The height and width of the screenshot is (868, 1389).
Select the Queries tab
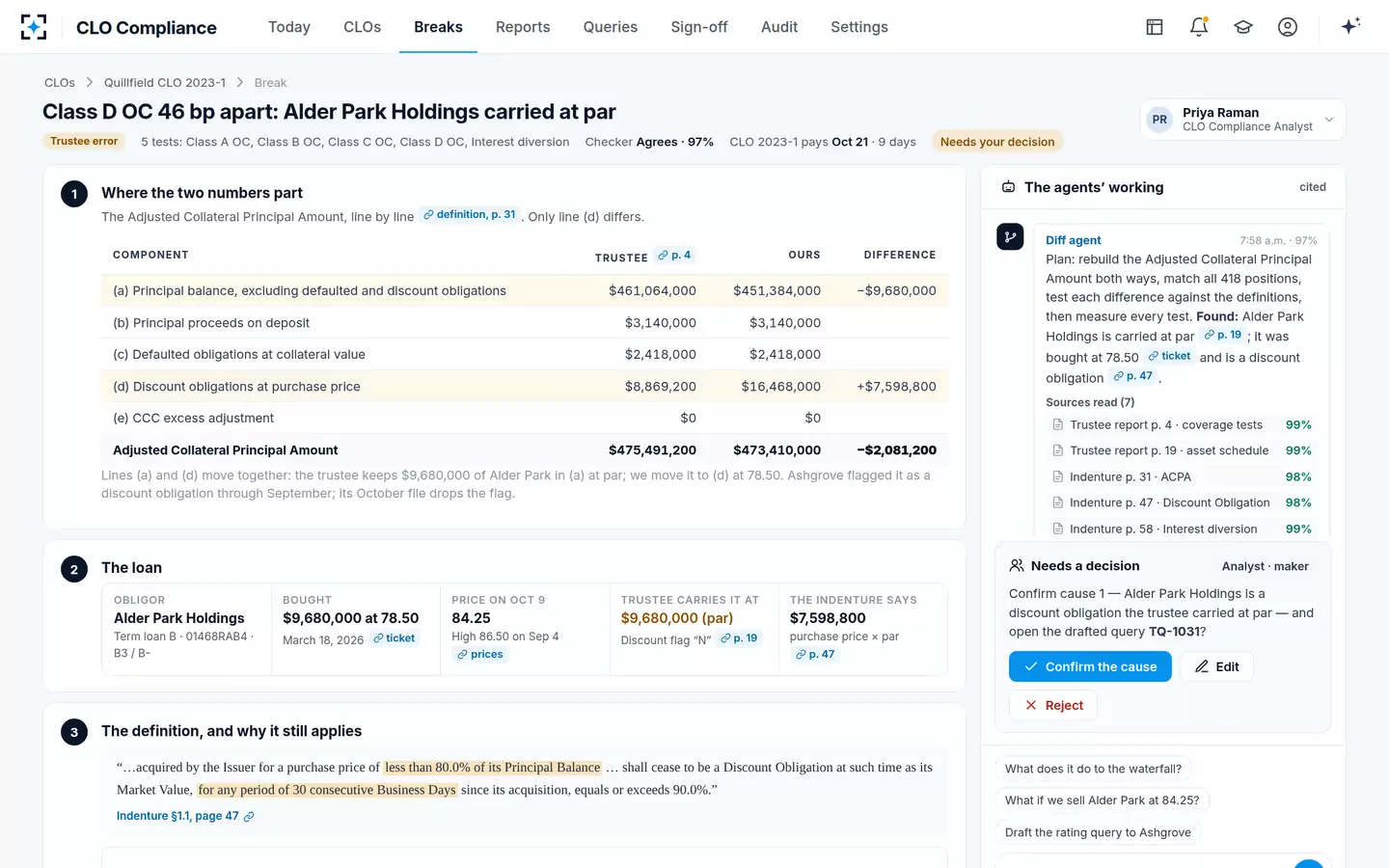[x=611, y=27]
